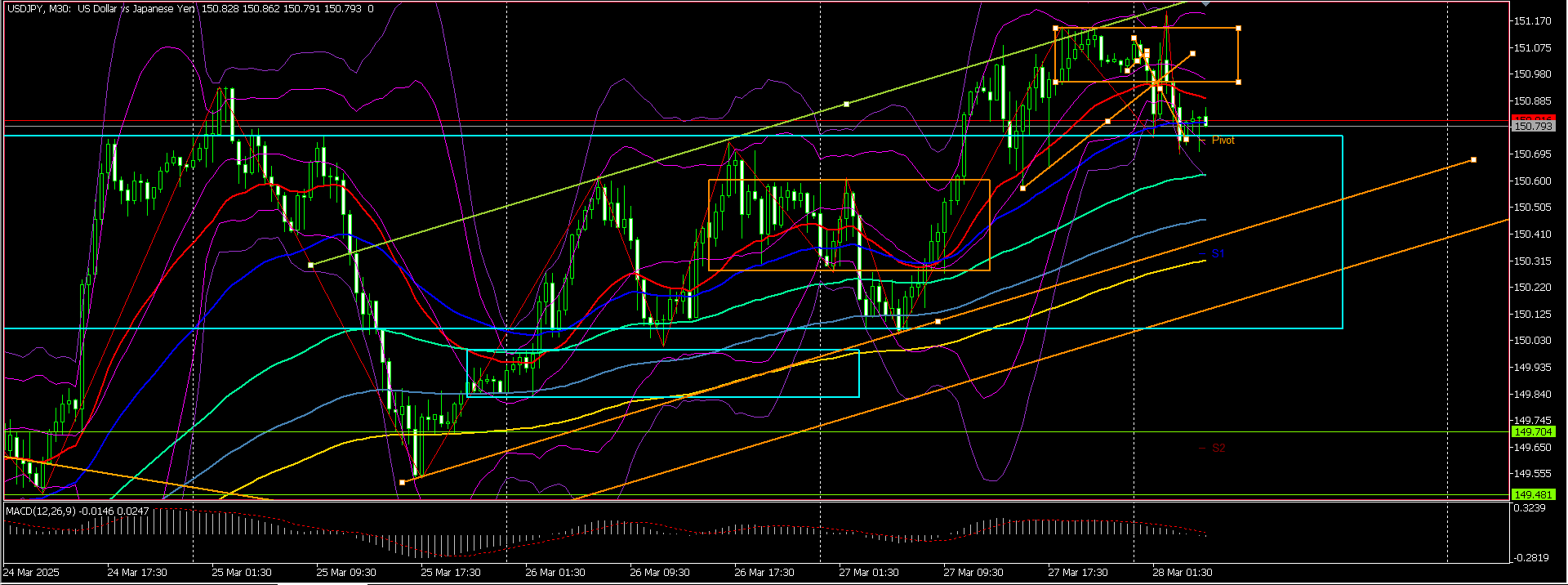Screen dimensions: 1568x585
Task: Click the 24 Mar 2025 date label
Action: 32,572
